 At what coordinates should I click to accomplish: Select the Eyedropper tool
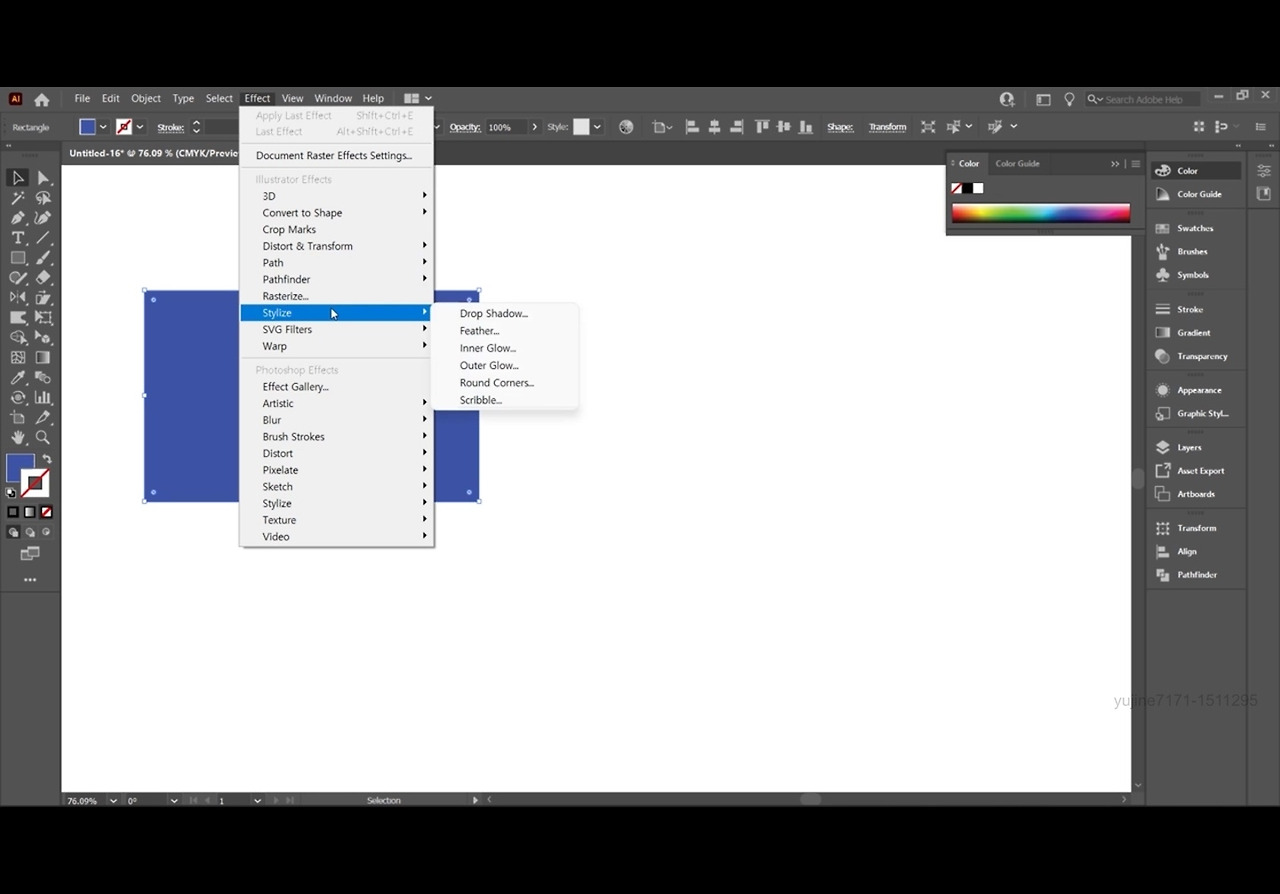[x=18, y=377]
